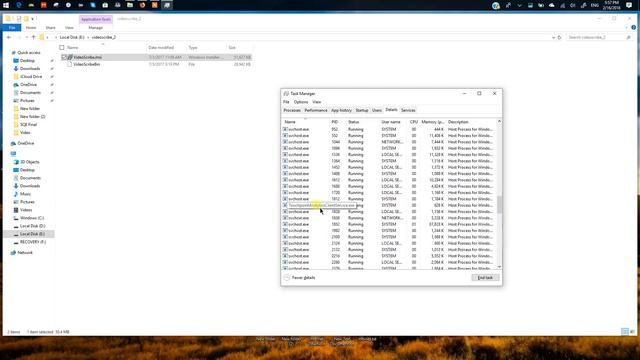Switch Explorer to large icons view
The image size is (640, 360).
[x=632, y=332]
